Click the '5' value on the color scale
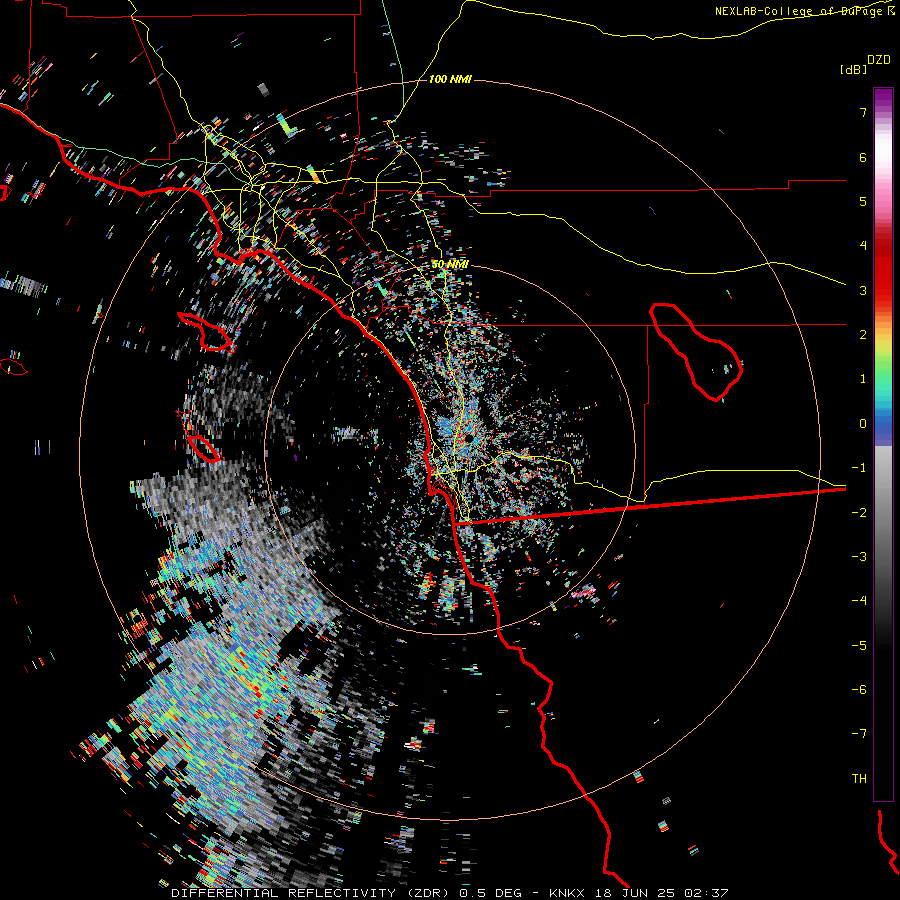The image size is (900, 900). [863, 201]
